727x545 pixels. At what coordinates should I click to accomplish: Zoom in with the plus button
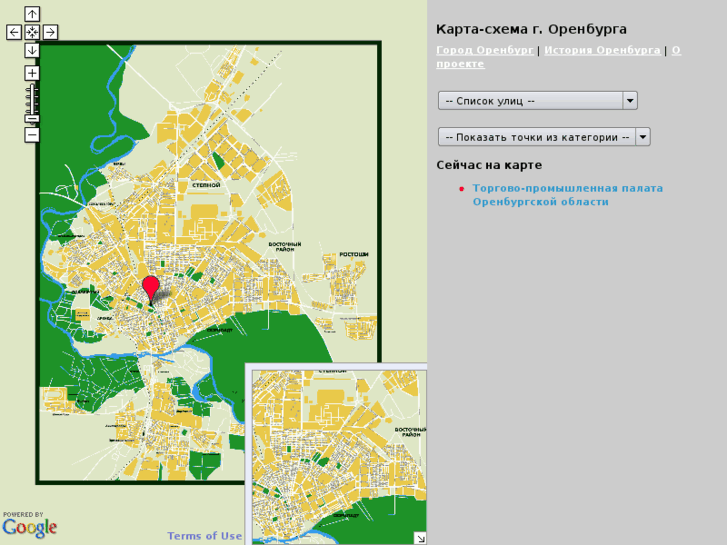(x=32, y=73)
